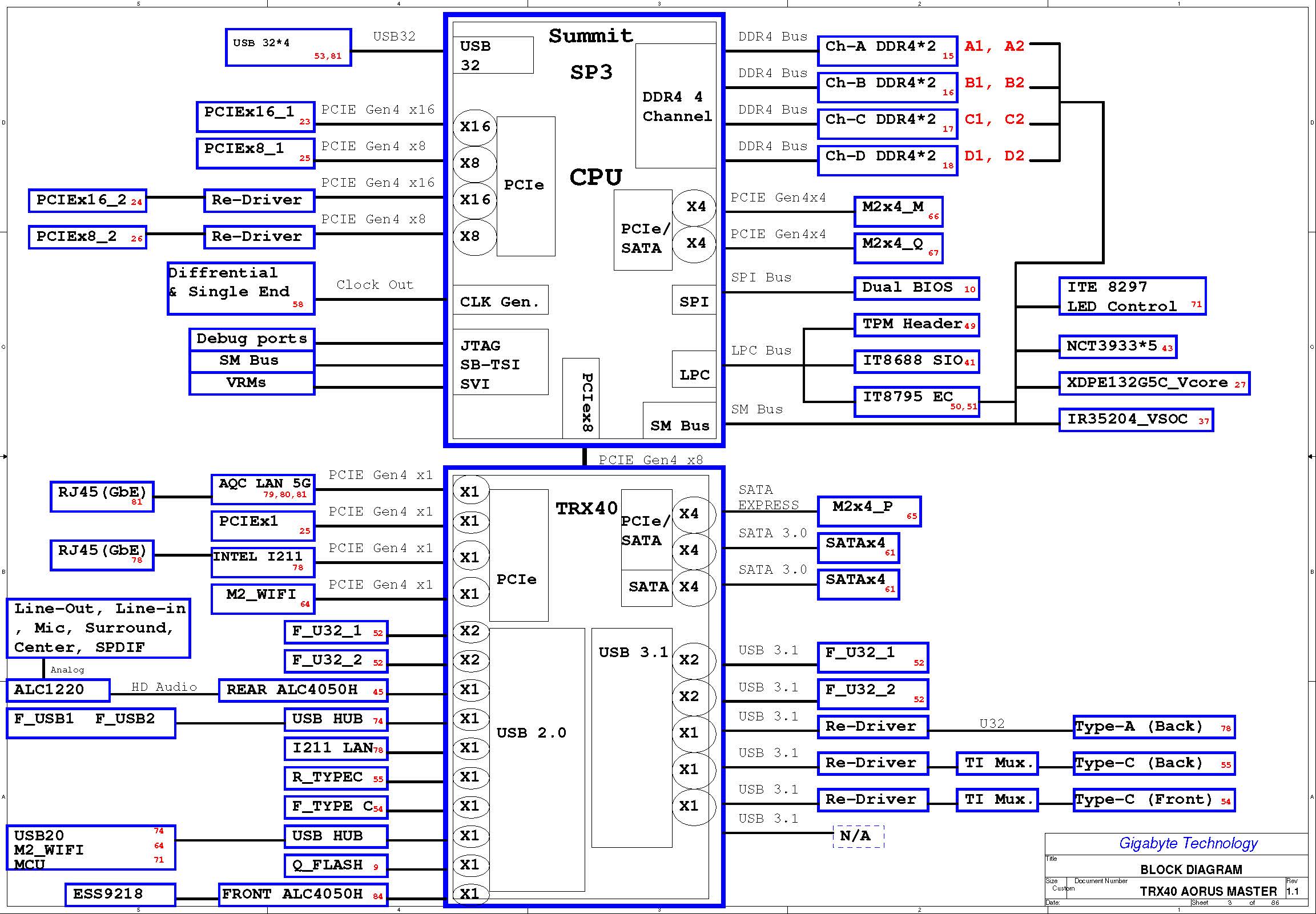Click the "HD Audio" line label

(164, 687)
